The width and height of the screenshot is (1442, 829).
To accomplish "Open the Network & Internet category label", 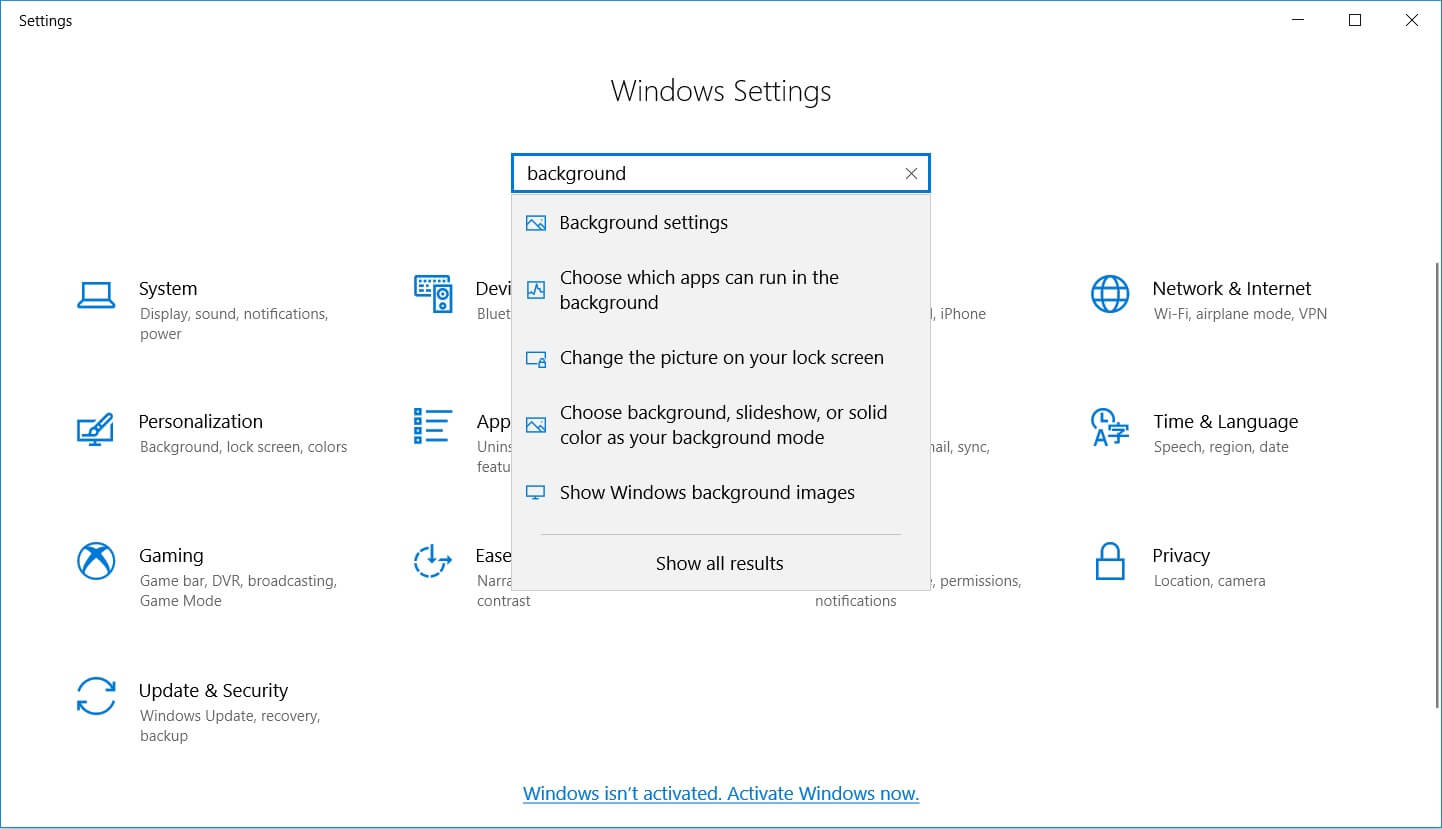I will point(1232,289).
